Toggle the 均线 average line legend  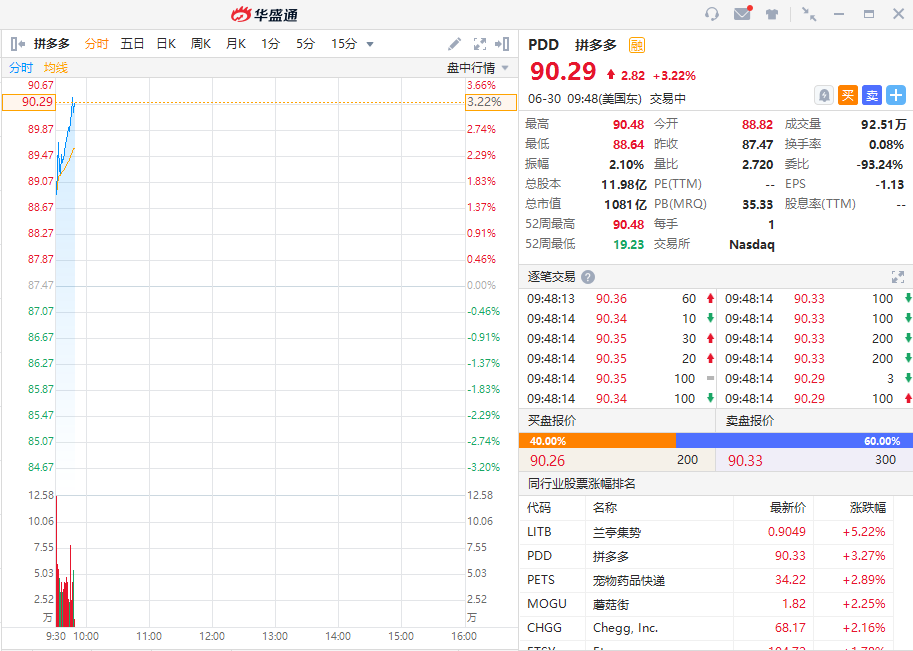tap(56, 68)
